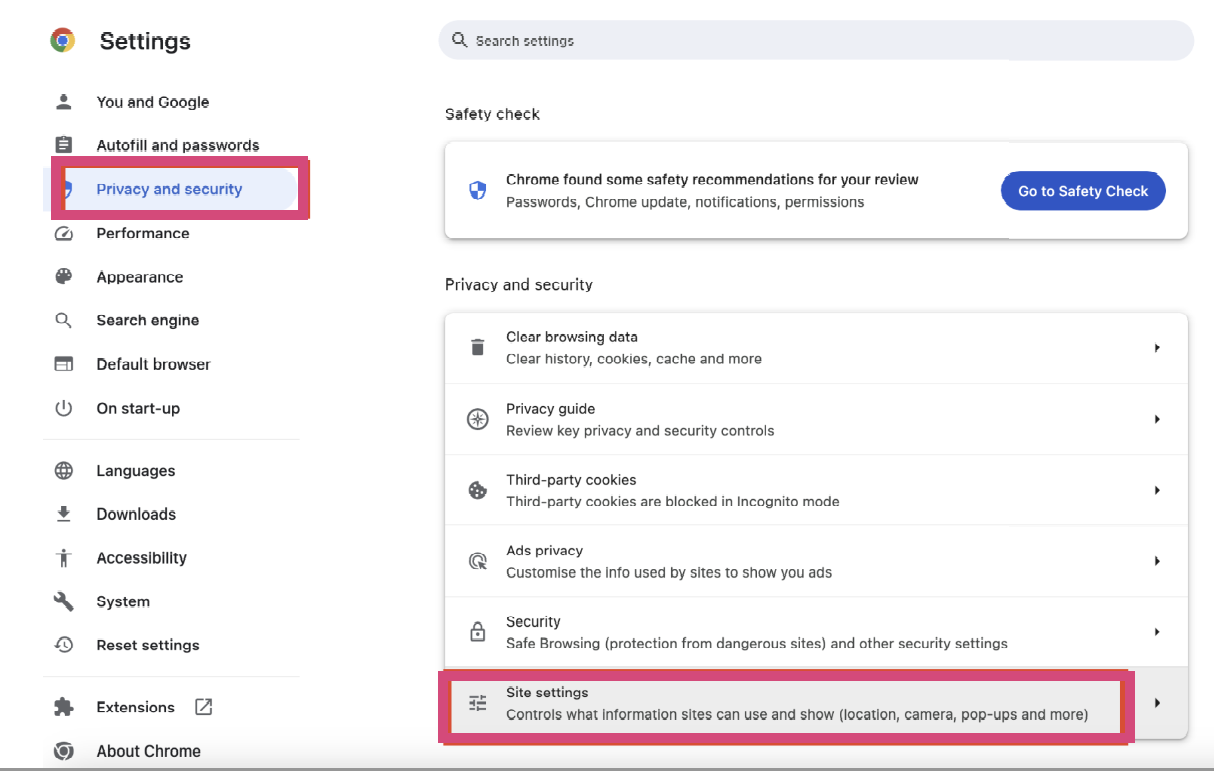
Task: Expand Clear browsing data via its arrow
Action: pyautogui.click(x=1157, y=348)
